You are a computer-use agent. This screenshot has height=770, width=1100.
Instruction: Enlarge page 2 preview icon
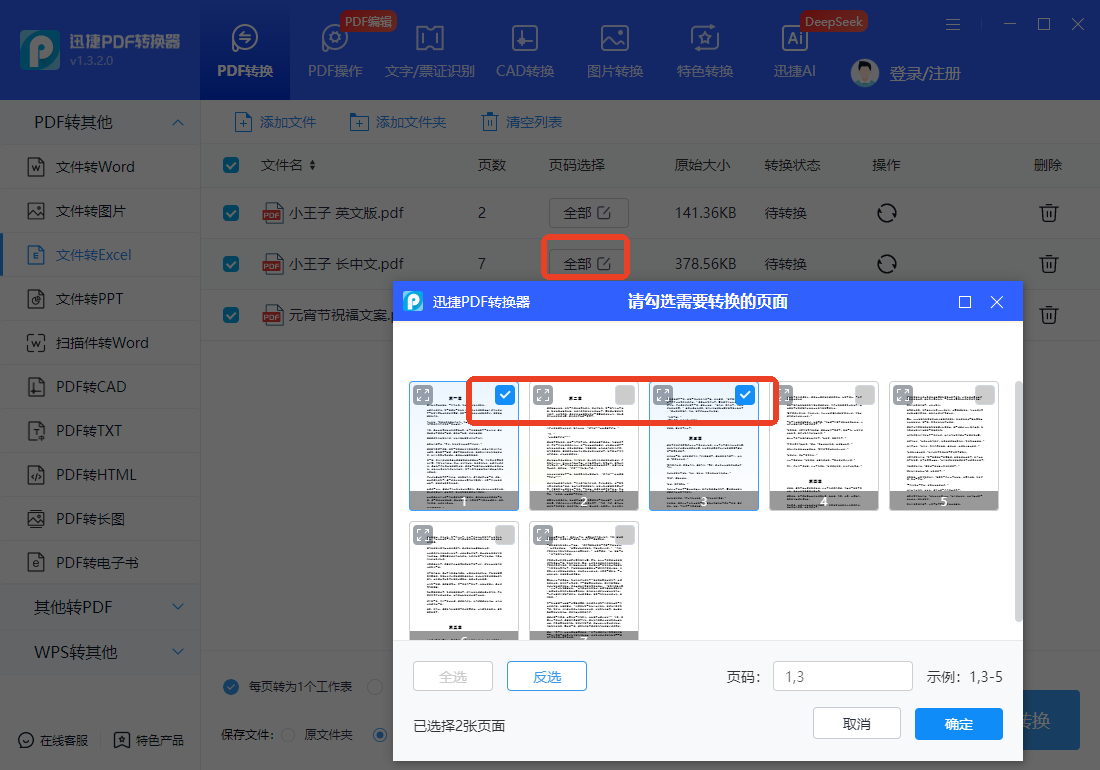click(x=543, y=395)
